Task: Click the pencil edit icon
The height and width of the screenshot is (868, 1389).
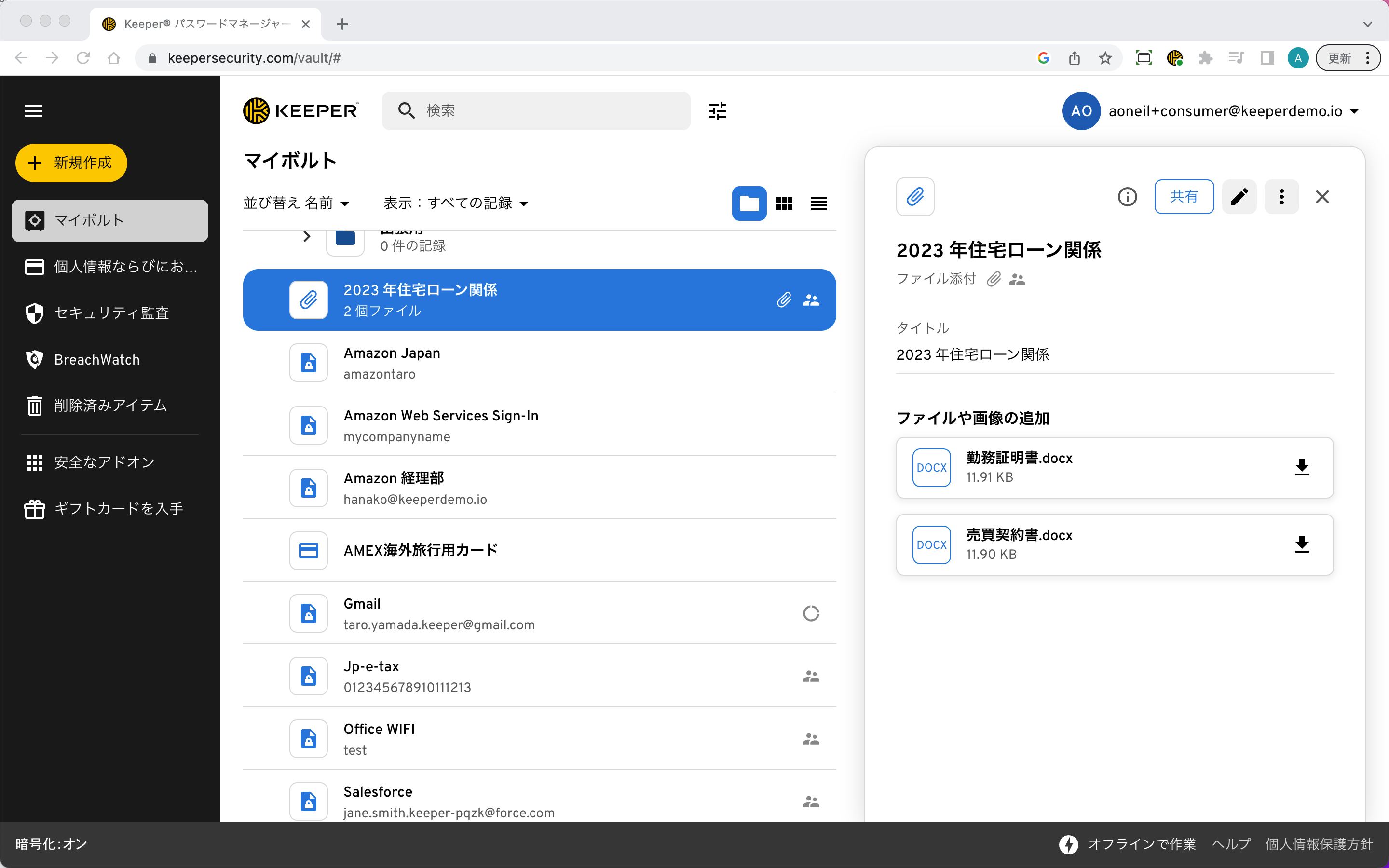Action: [1239, 197]
